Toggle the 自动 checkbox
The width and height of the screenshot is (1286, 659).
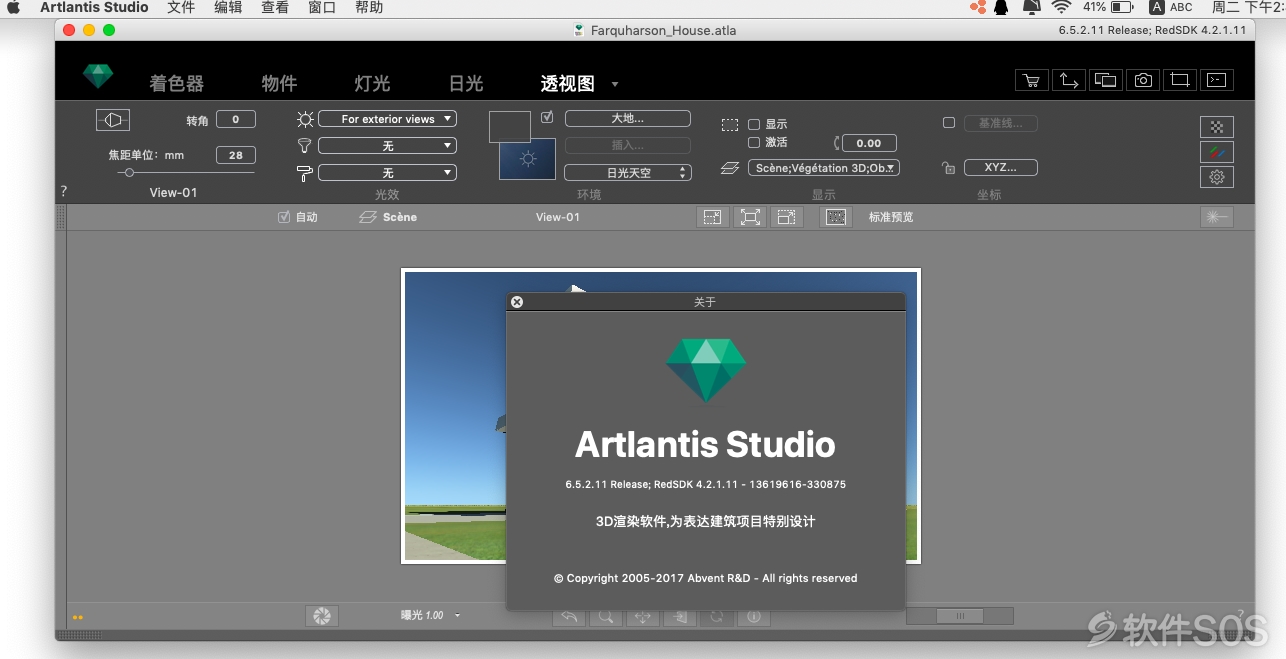point(284,217)
